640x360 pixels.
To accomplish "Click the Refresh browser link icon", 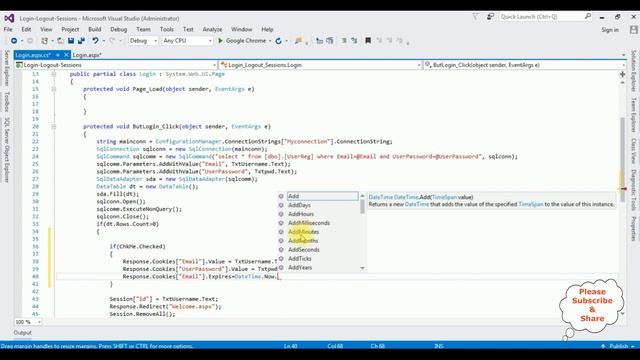I will 278,41.
